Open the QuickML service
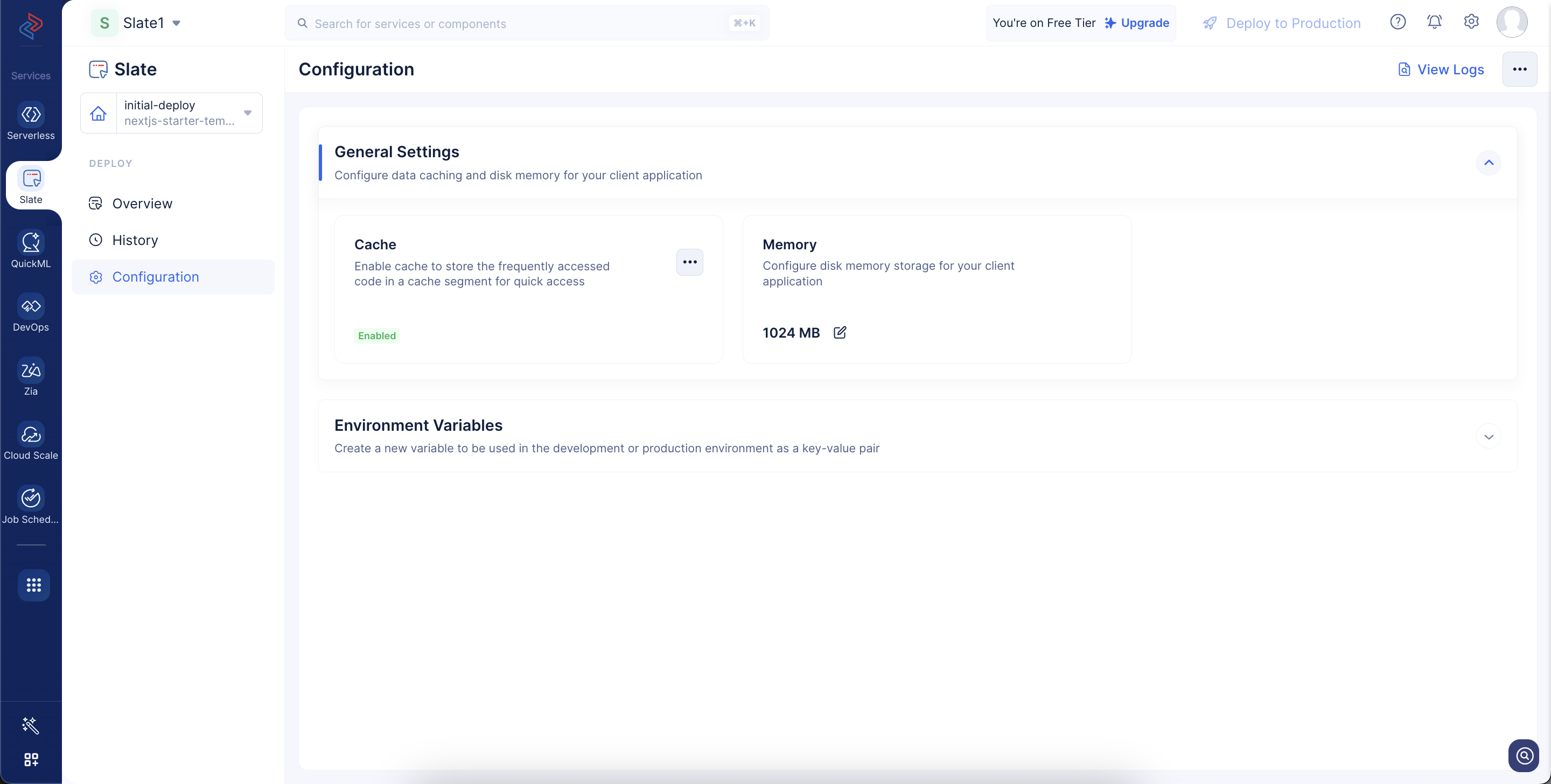This screenshot has width=1551, height=784. pos(31,250)
